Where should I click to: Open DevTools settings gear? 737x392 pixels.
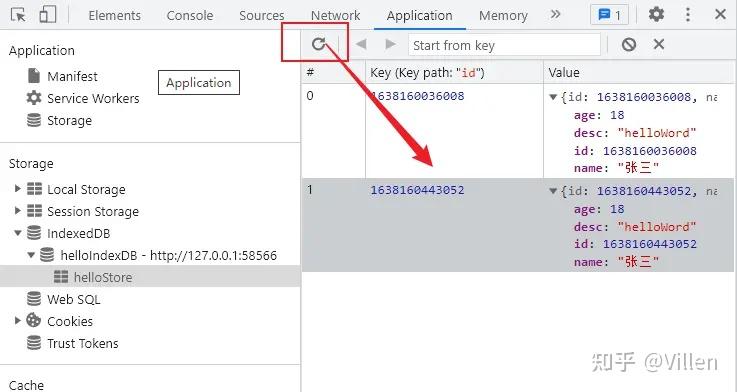656,15
